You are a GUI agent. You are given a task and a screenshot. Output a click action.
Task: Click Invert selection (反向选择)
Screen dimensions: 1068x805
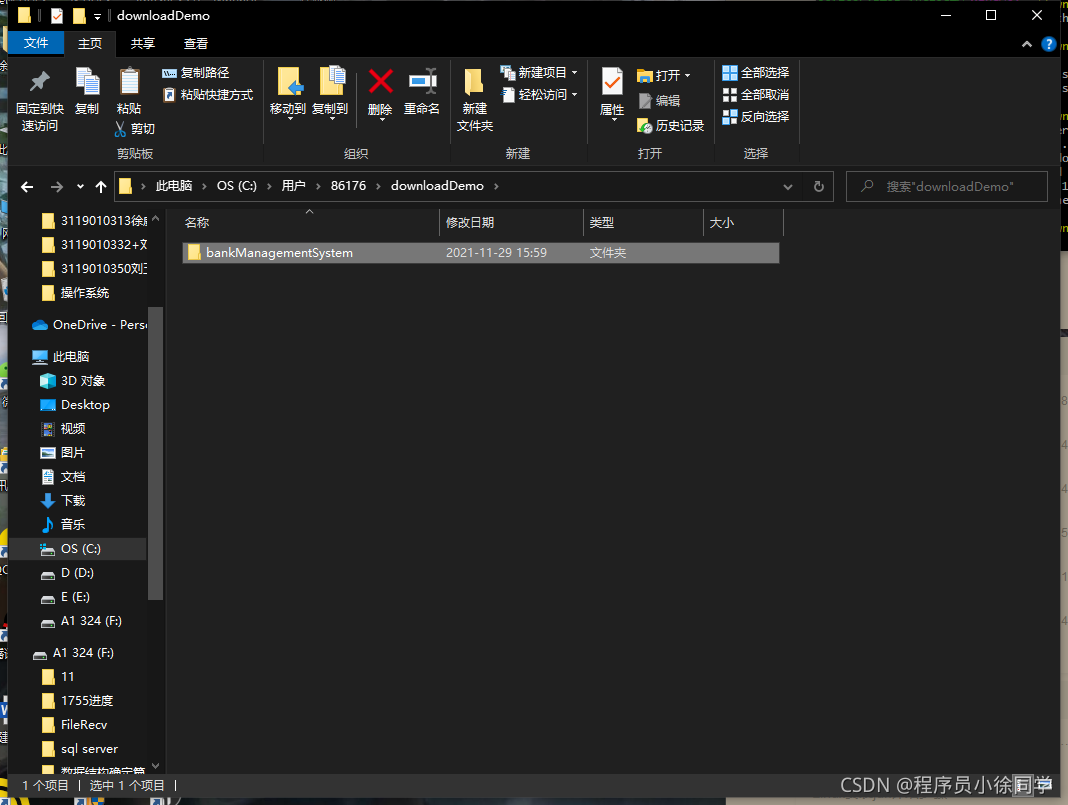(755, 116)
